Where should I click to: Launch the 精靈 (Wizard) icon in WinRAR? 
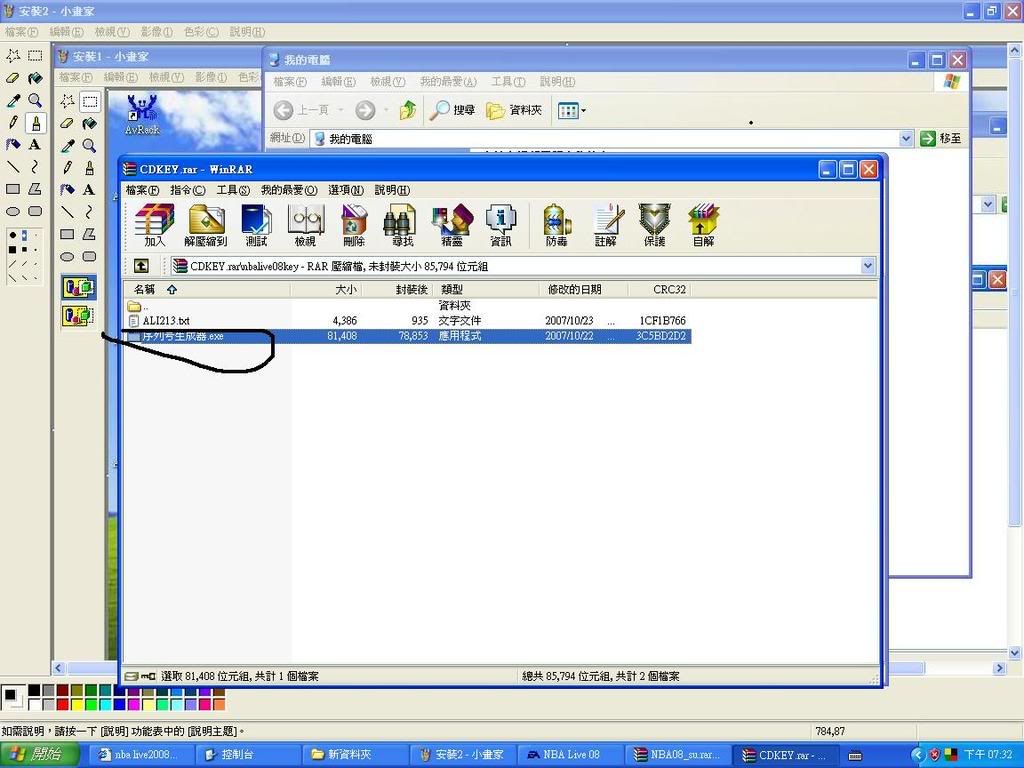tap(452, 225)
